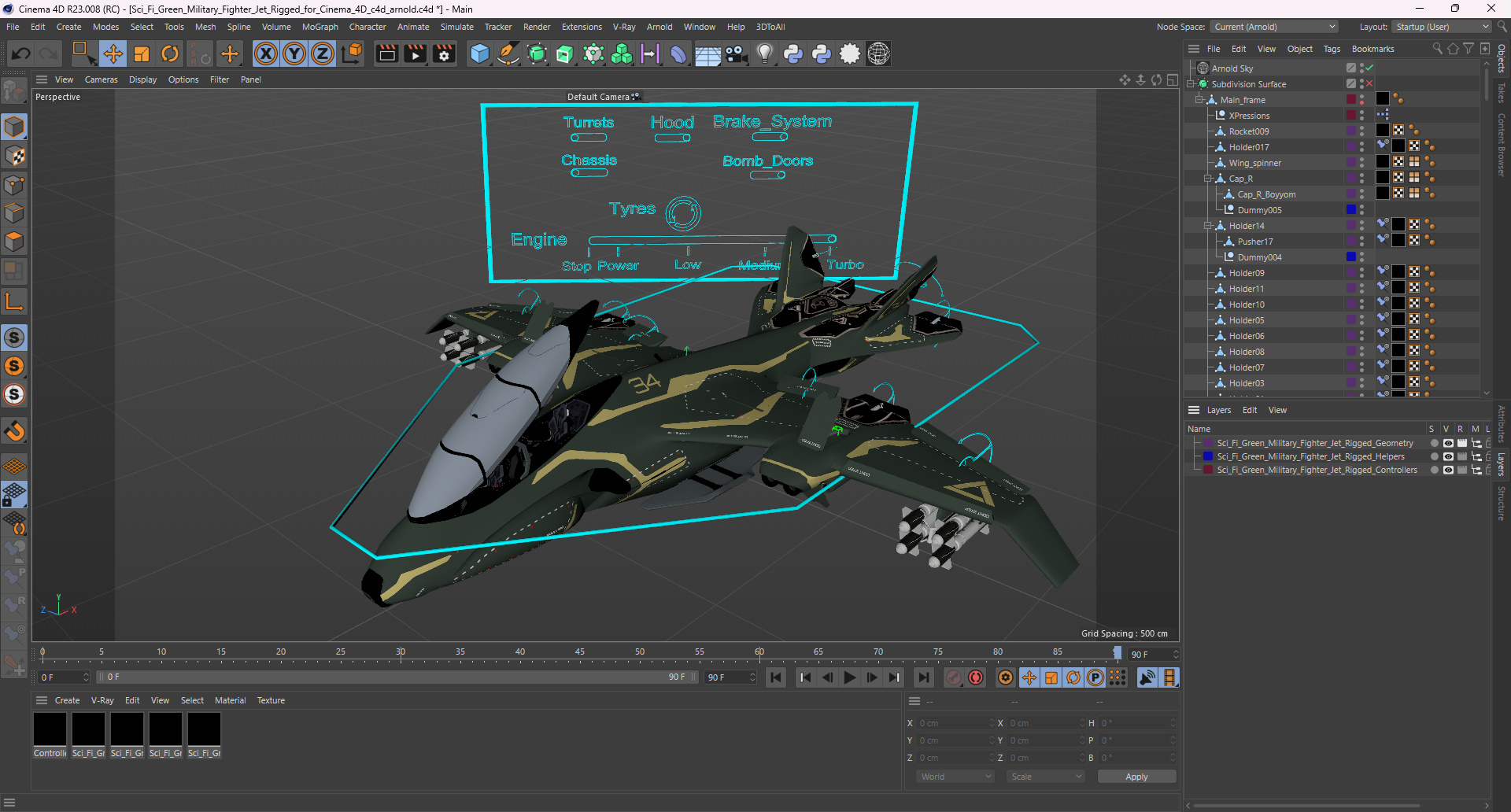Image resolution: width=1511 pixels, height=812 pixels.
Task: Click the Undo arrow icon
Action: 21,54
